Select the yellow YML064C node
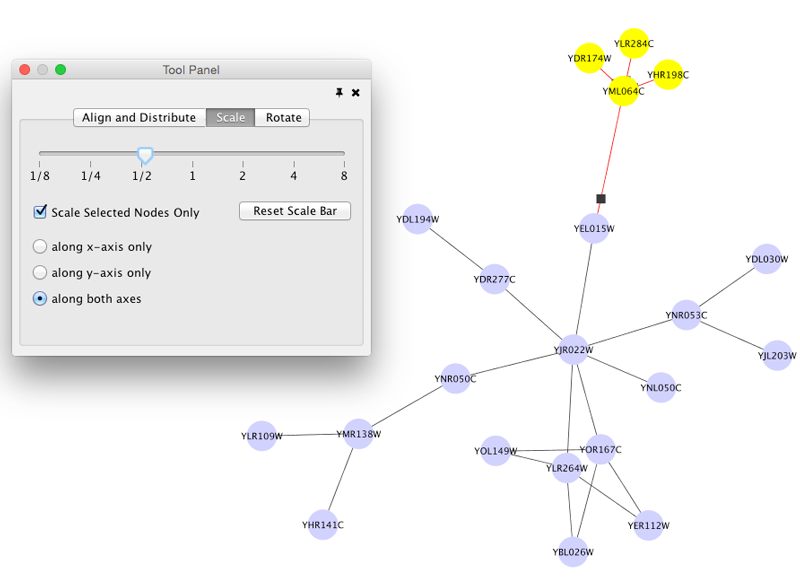 point(622,91)
